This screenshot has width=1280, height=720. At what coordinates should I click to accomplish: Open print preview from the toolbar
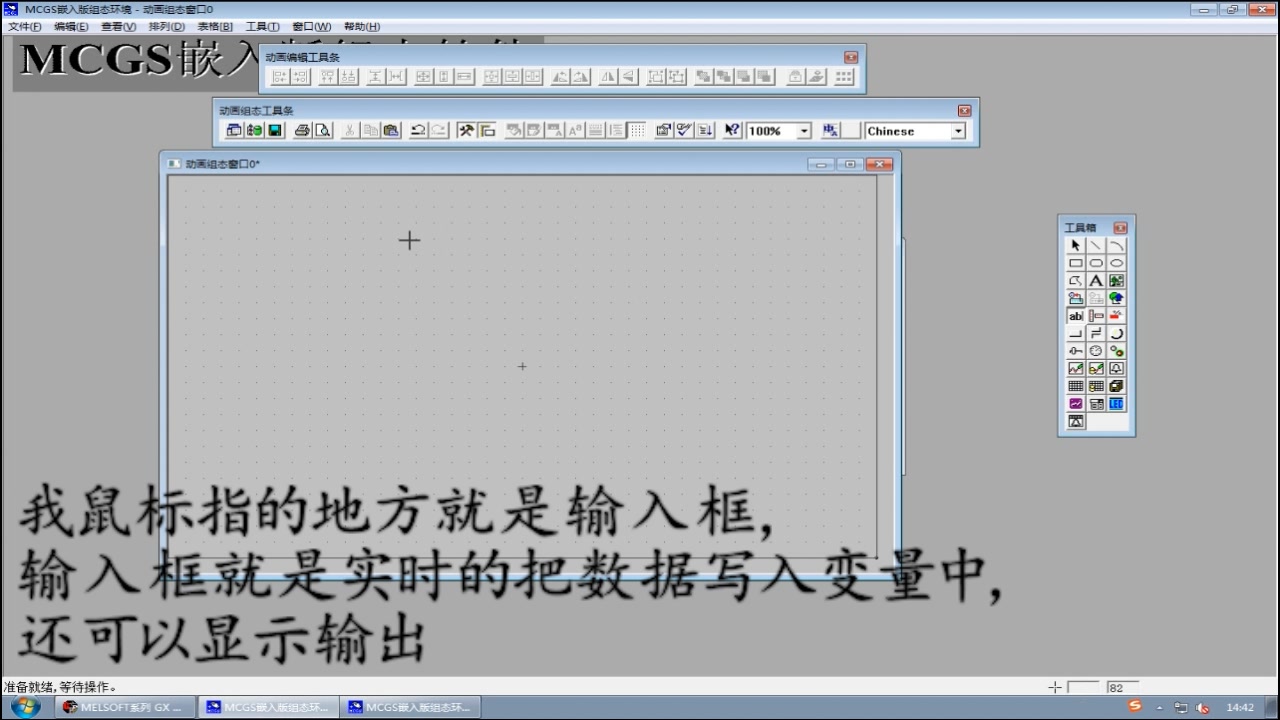(323, 130)
